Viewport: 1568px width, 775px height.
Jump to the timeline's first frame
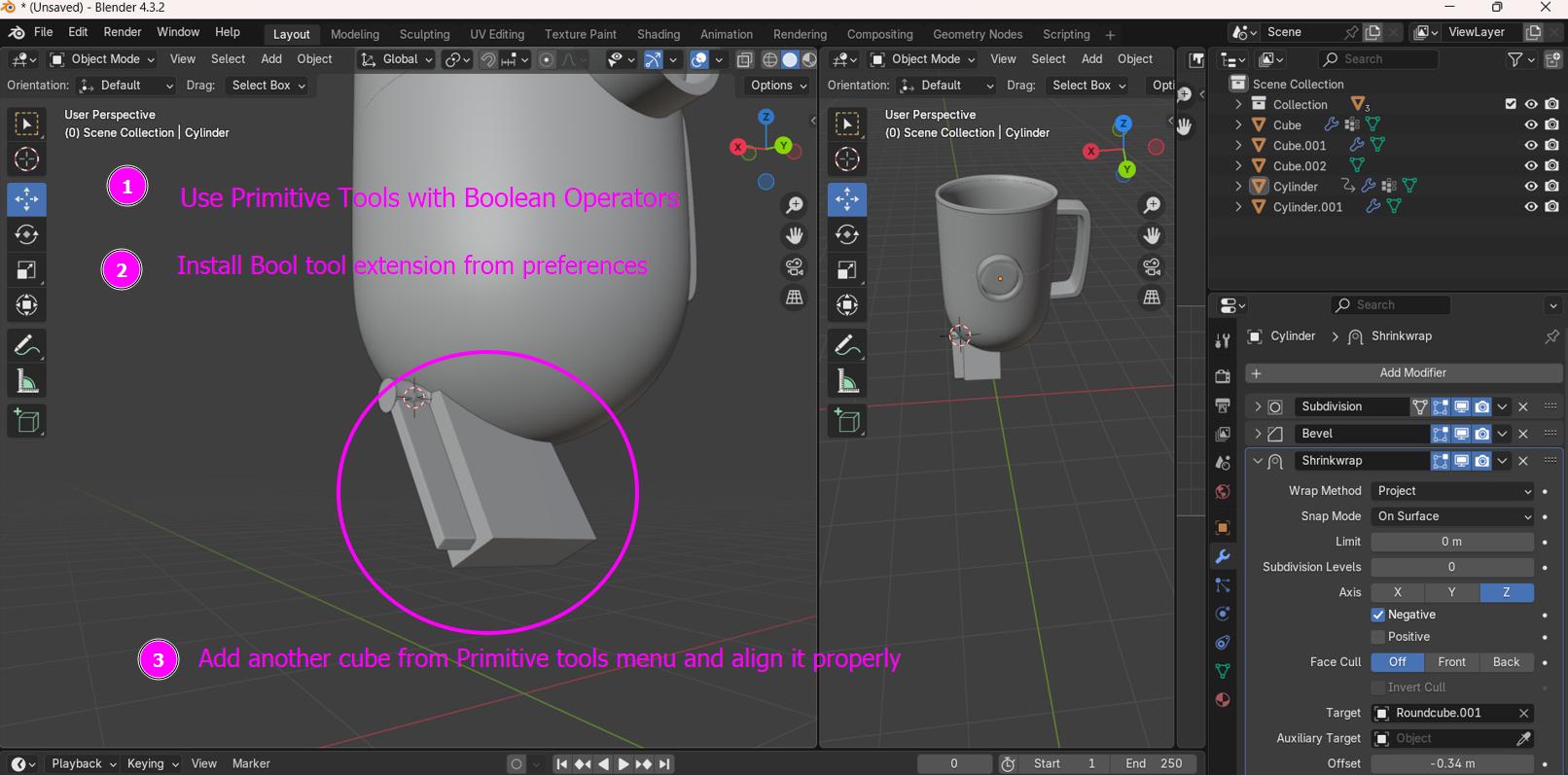point(561,764)
